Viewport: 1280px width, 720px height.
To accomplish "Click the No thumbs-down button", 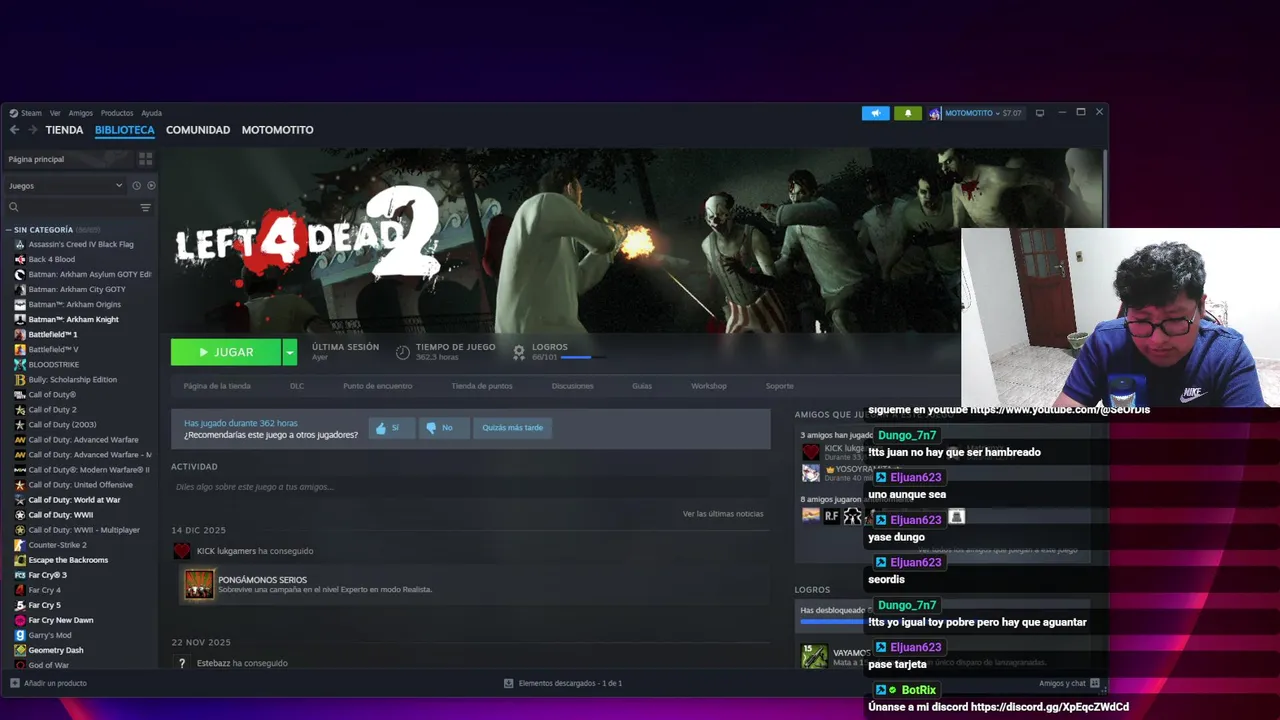I will 443,428.
